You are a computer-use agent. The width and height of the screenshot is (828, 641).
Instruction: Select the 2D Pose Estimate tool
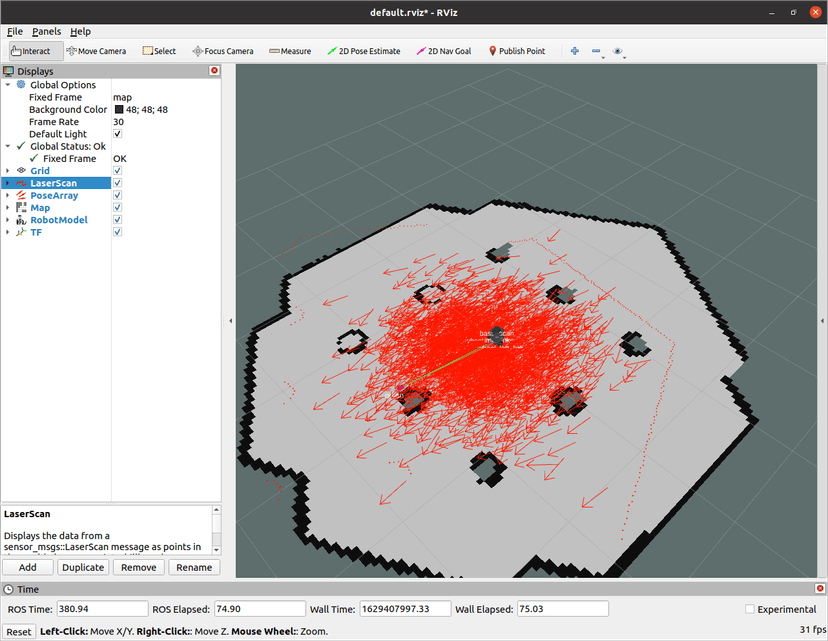coord(363,51)
